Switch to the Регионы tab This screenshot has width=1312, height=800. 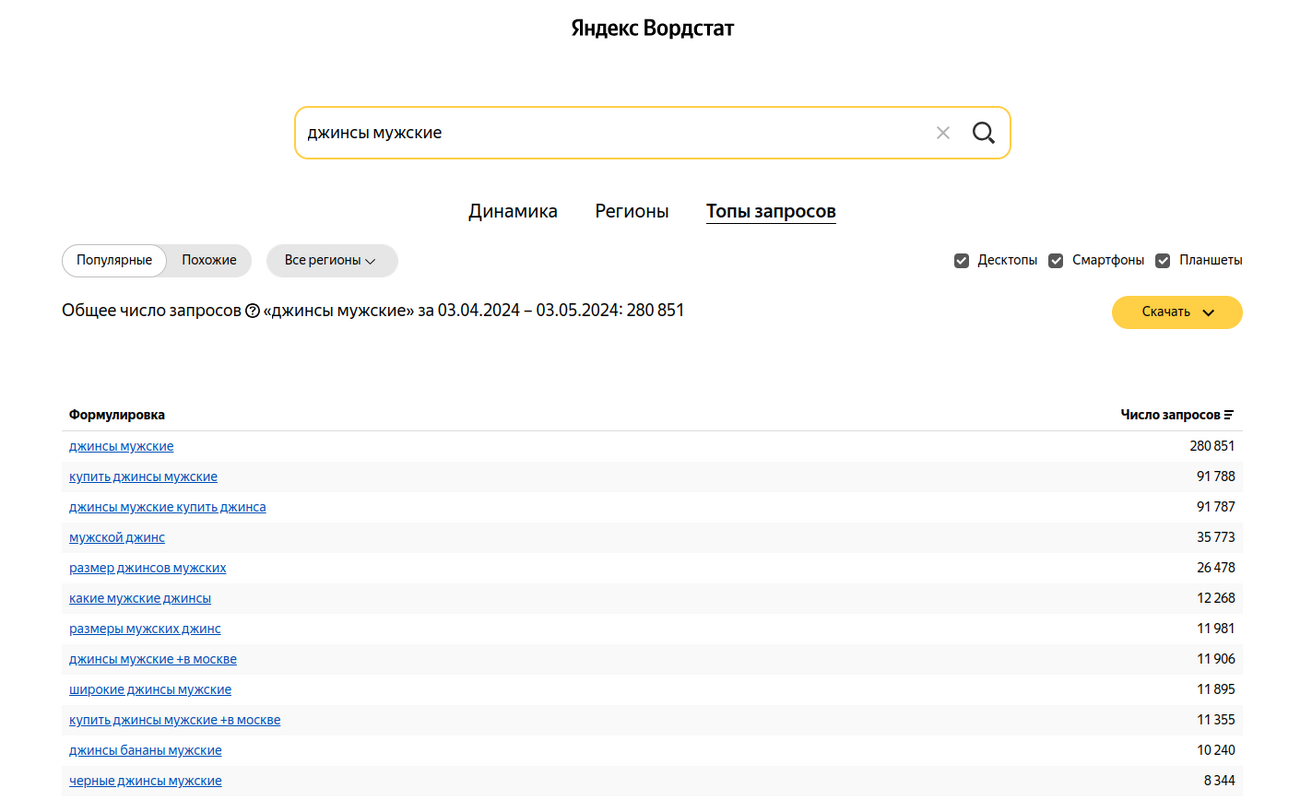point(632,211)
